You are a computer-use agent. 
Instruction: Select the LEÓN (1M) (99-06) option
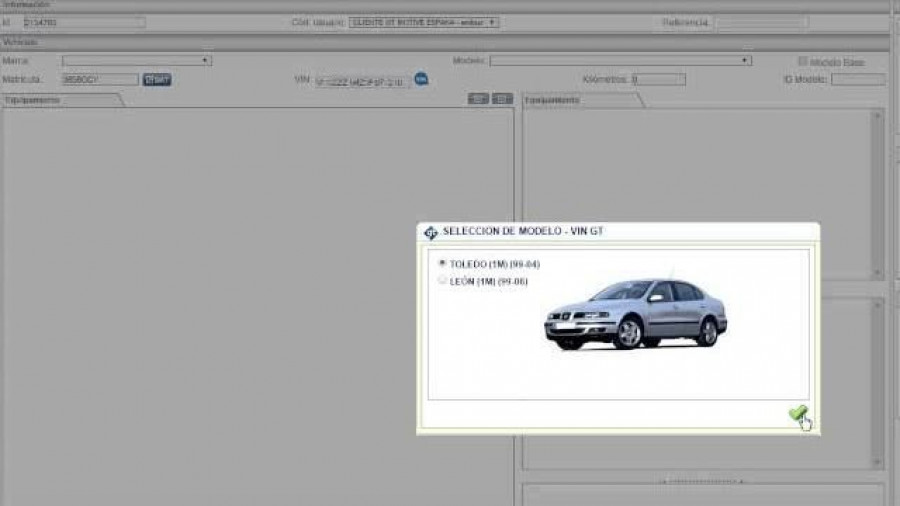442,281
